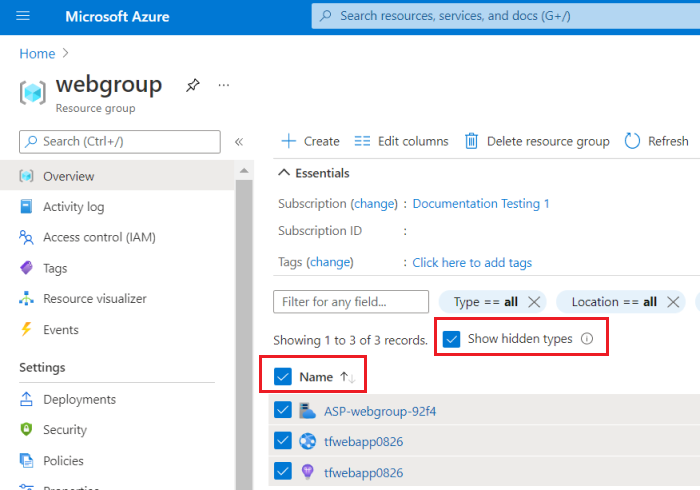The image size is (700, 490).
Task: Open Activity log in the sidebar
Action: (73, 207)
